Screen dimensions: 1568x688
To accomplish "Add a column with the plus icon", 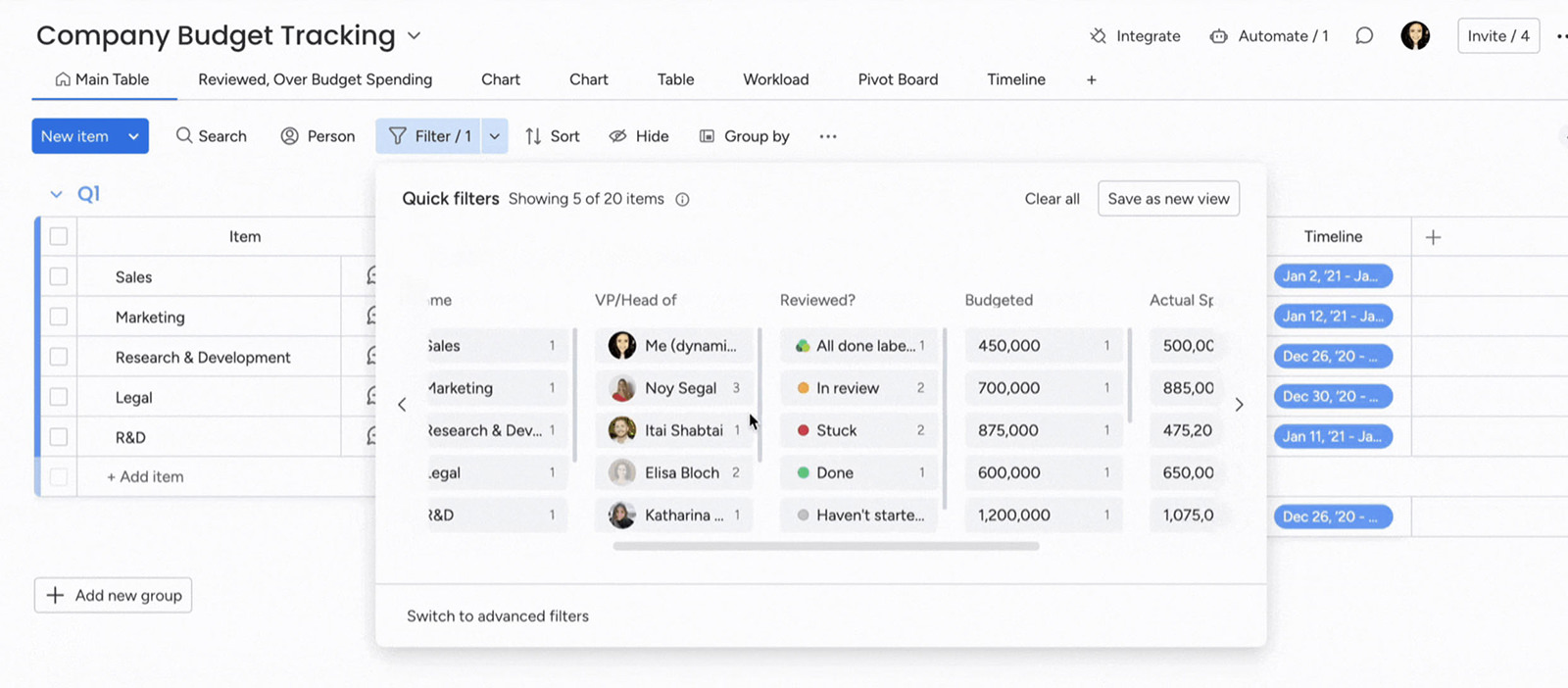I will [x=1433, y=237].
